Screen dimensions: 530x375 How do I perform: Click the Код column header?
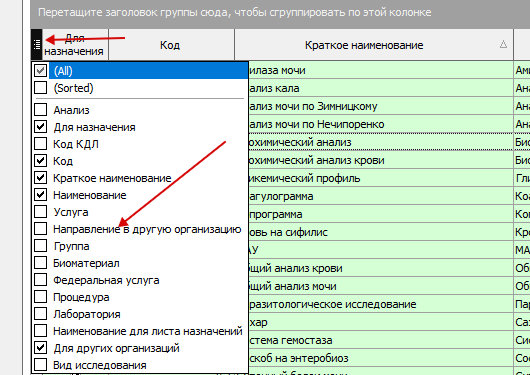coord(171,44)
